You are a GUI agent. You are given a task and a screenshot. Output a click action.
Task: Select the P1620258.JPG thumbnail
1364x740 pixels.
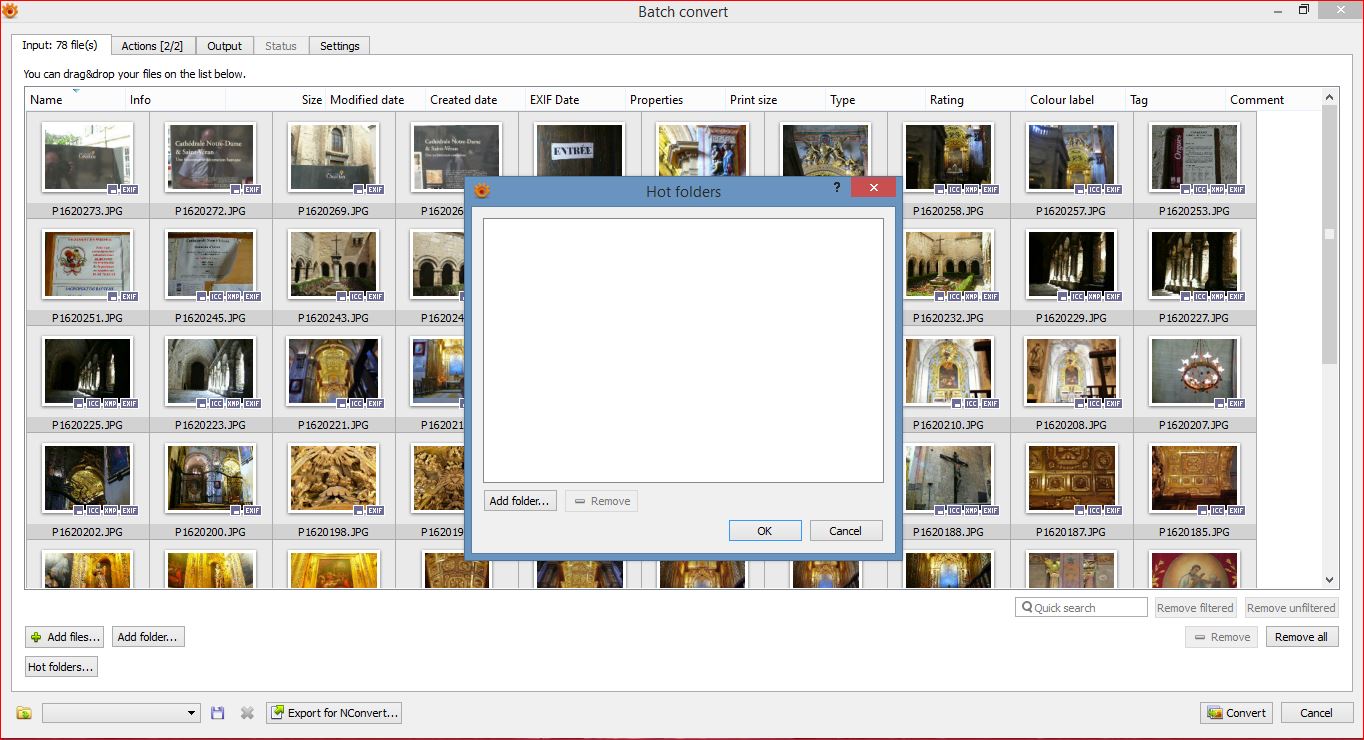click(948, 157)
